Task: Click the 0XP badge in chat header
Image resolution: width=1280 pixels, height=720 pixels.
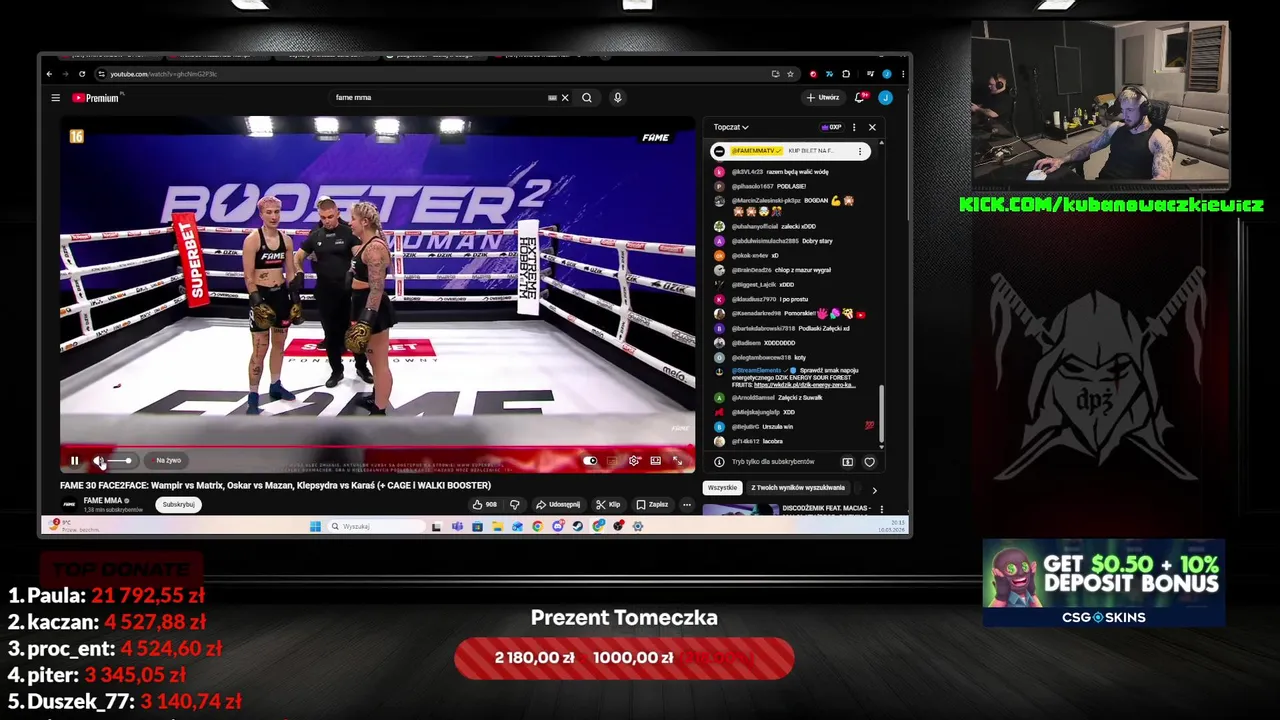Action: coord(831,127)
